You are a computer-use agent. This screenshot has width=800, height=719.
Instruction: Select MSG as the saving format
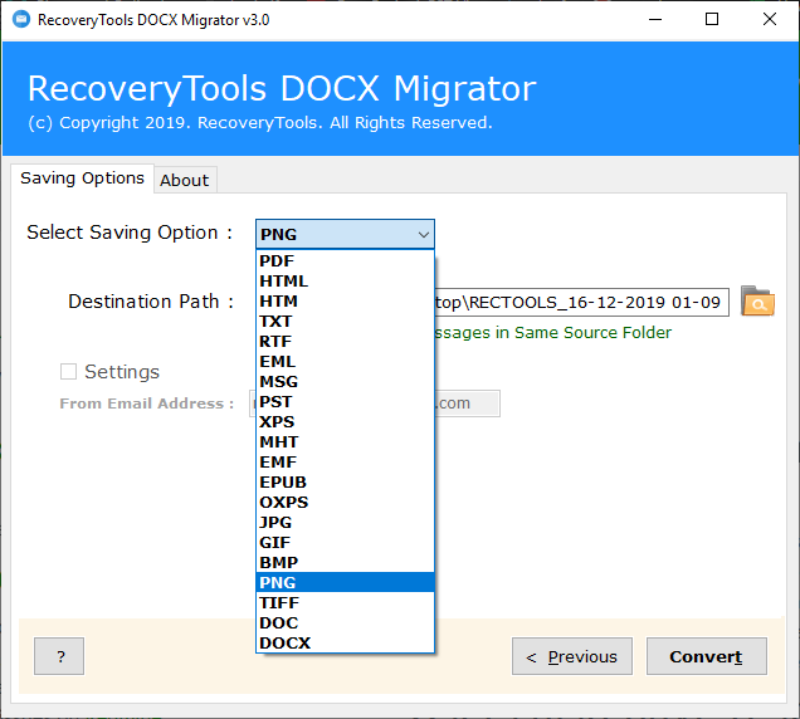[x=345, y=382]
